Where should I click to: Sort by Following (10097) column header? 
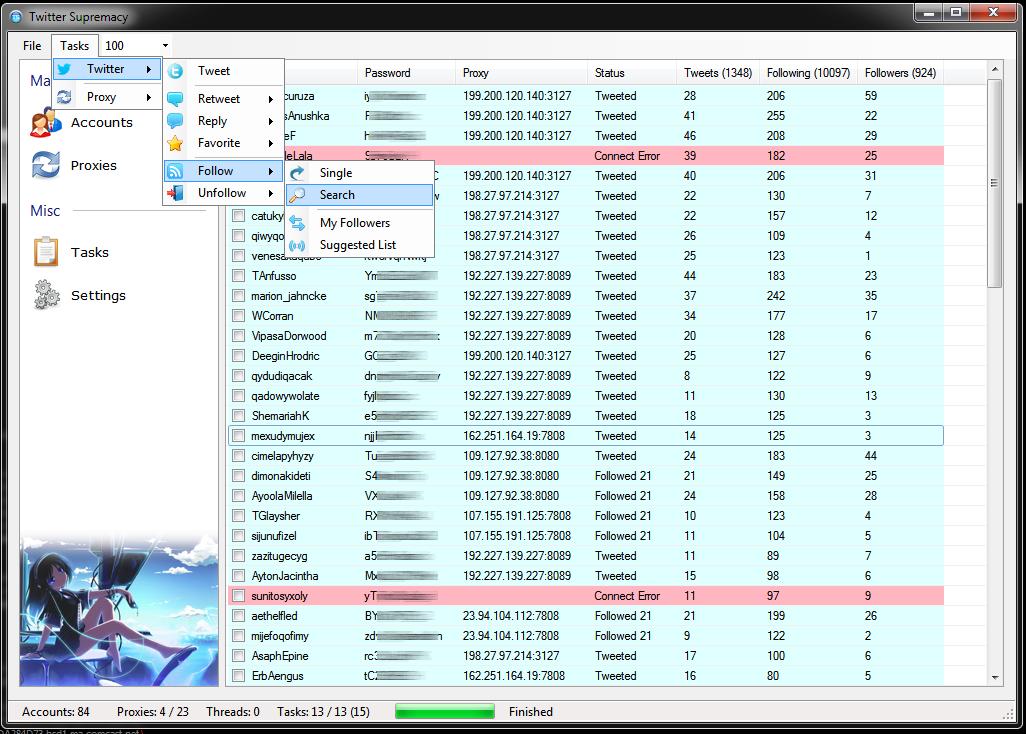808,73
